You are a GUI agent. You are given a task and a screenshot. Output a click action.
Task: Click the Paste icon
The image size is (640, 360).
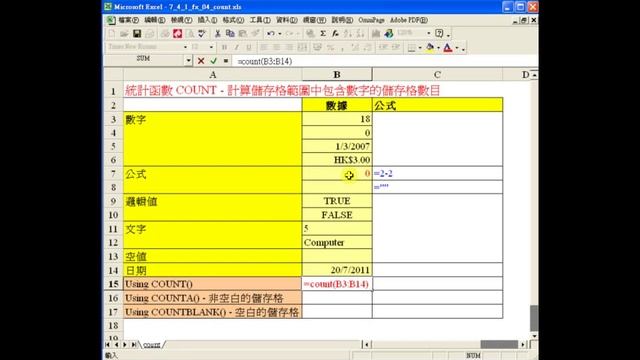point(243,33)
